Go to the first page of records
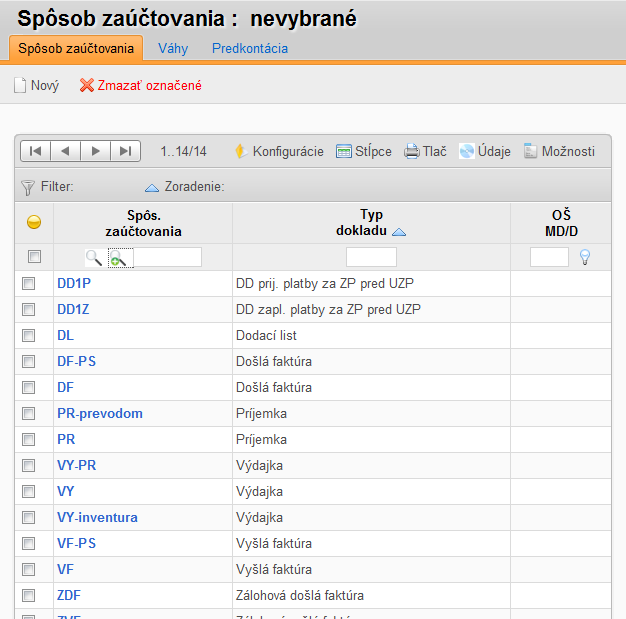 [36, 151]
